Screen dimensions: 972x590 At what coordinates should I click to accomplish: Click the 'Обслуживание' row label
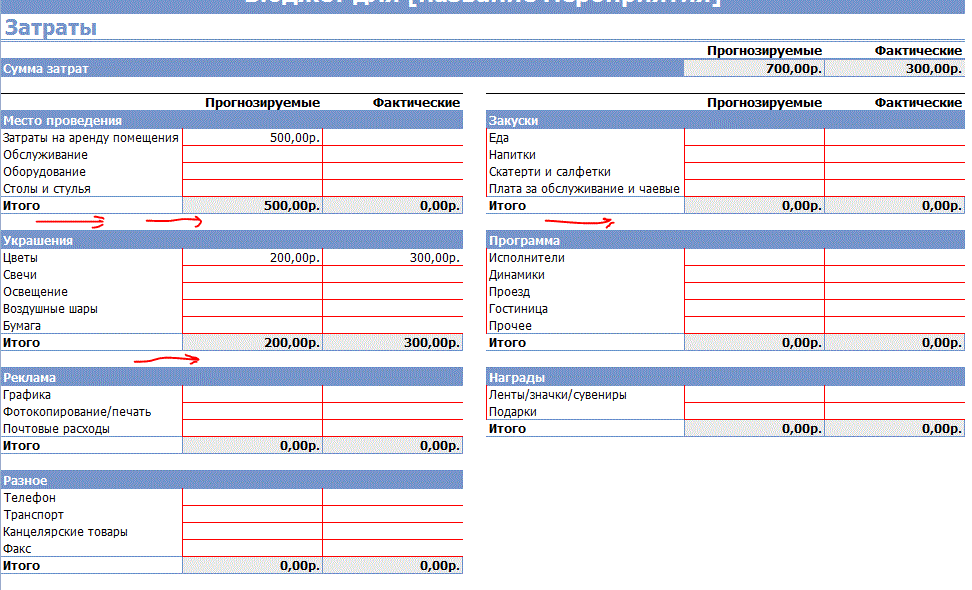point(45,155)
